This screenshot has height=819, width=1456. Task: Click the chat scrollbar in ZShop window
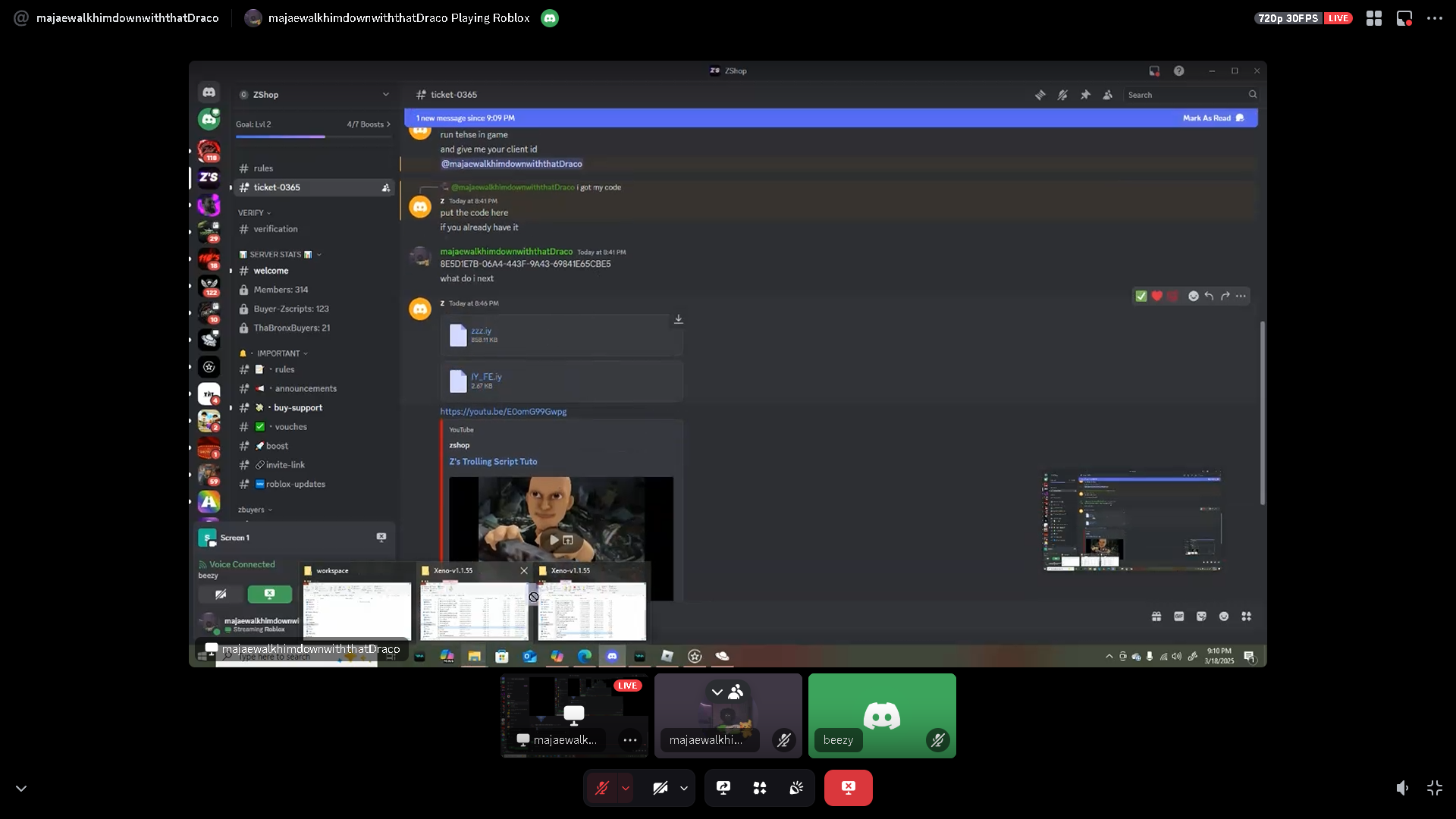(1263, 413)
